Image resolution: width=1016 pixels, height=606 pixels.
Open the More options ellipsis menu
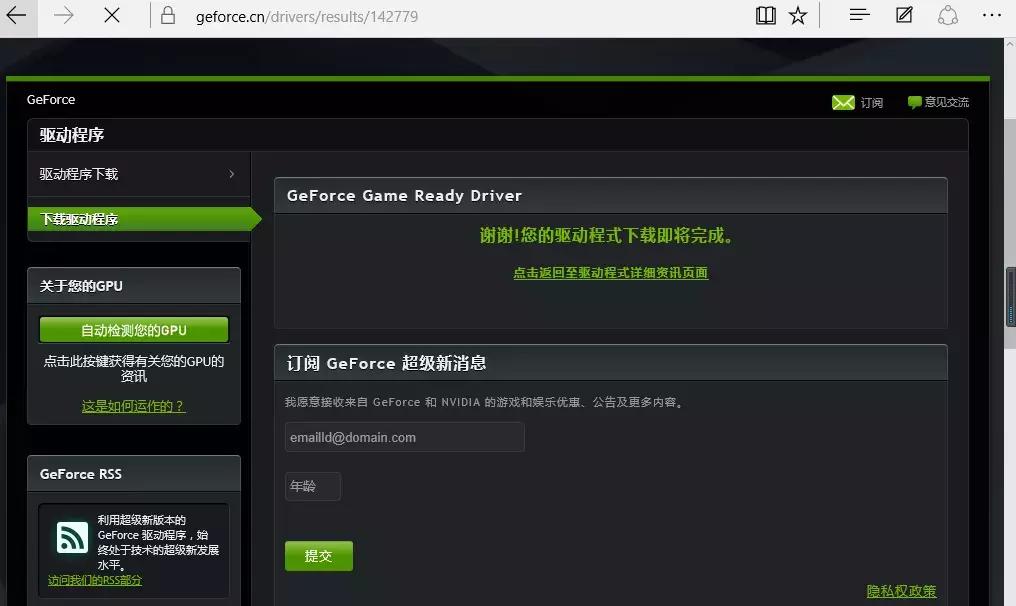pyautogui.click(x=993, y=15)
